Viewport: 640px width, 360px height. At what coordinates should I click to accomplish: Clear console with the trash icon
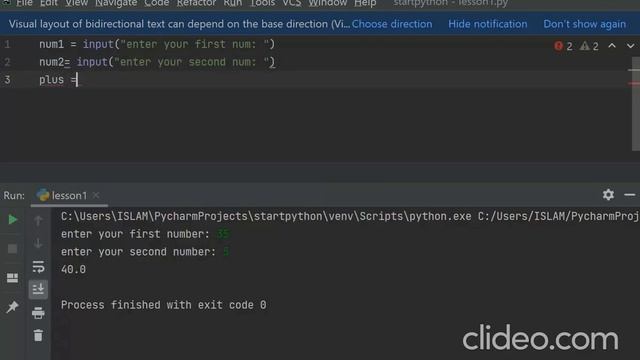(38, 336)
